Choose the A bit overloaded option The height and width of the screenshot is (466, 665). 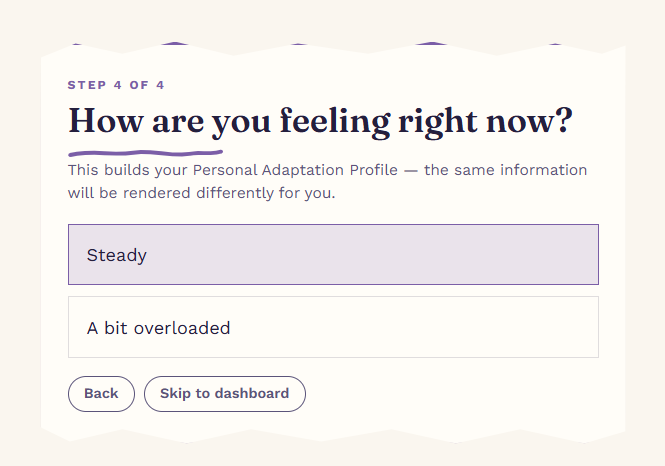coord(333,327)
